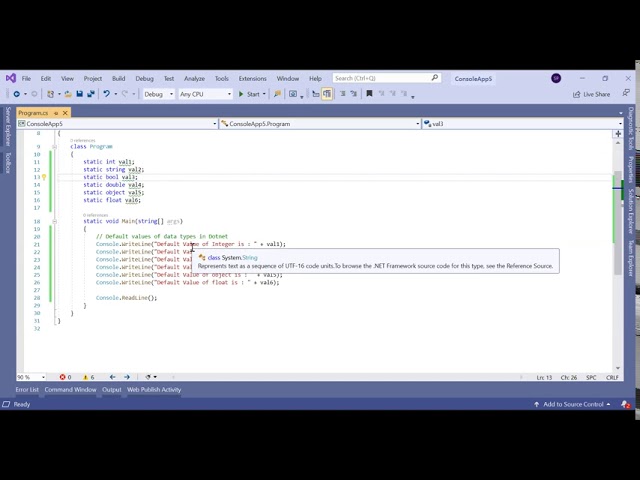Viewport: 640px width, 480px height.
Task: Click the New Project toolbar icon
Action: (x=50, y=94)
